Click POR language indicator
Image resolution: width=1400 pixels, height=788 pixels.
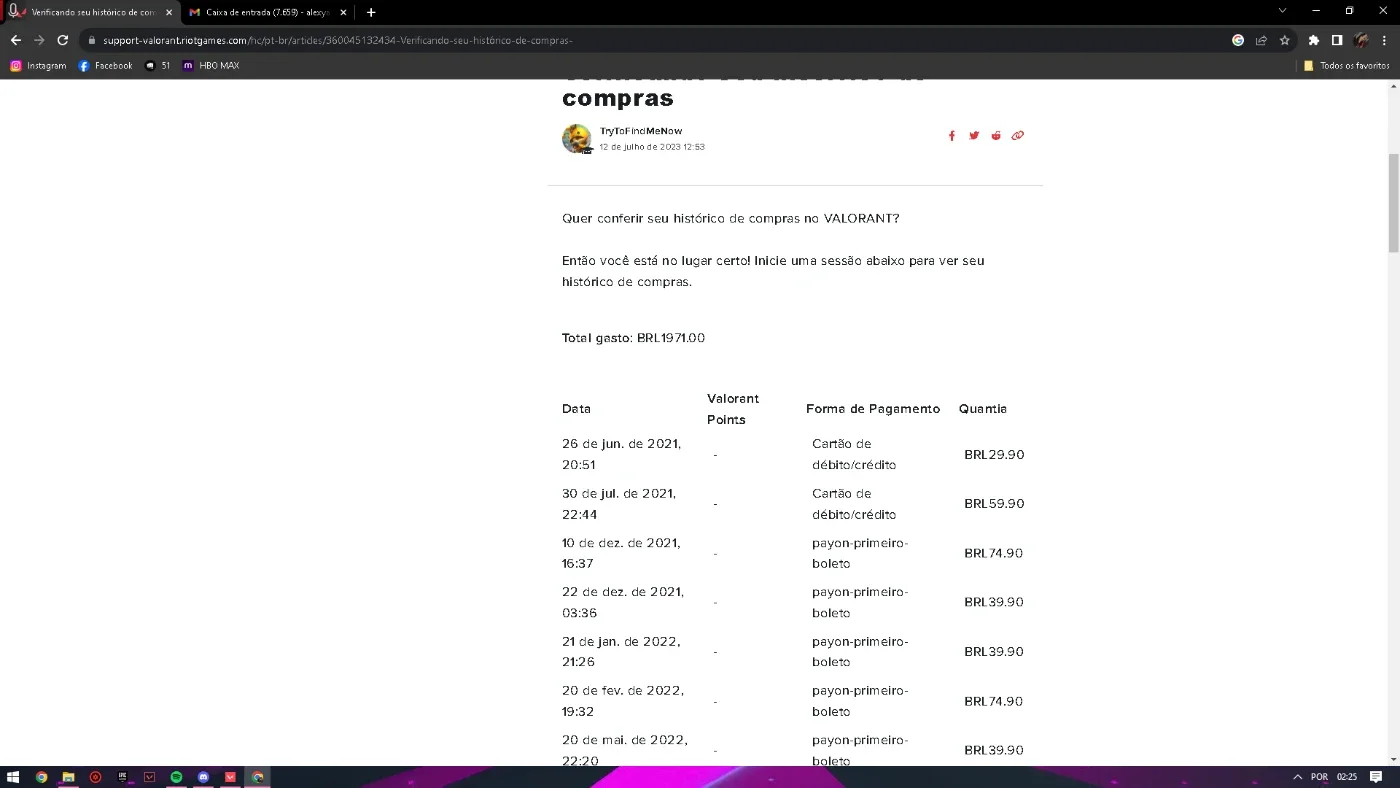click(x=1319, y=777)
